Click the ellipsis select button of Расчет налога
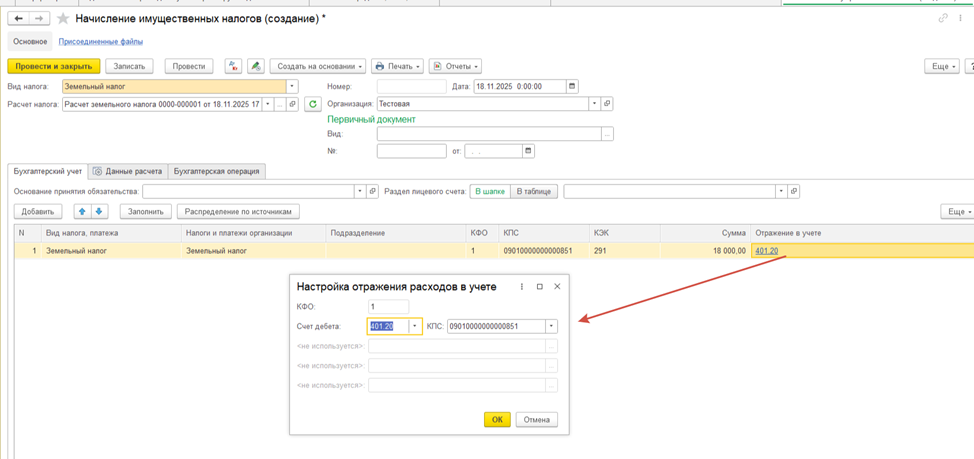The height and width of the screenshot is (459, 974). tap(280, 104)
